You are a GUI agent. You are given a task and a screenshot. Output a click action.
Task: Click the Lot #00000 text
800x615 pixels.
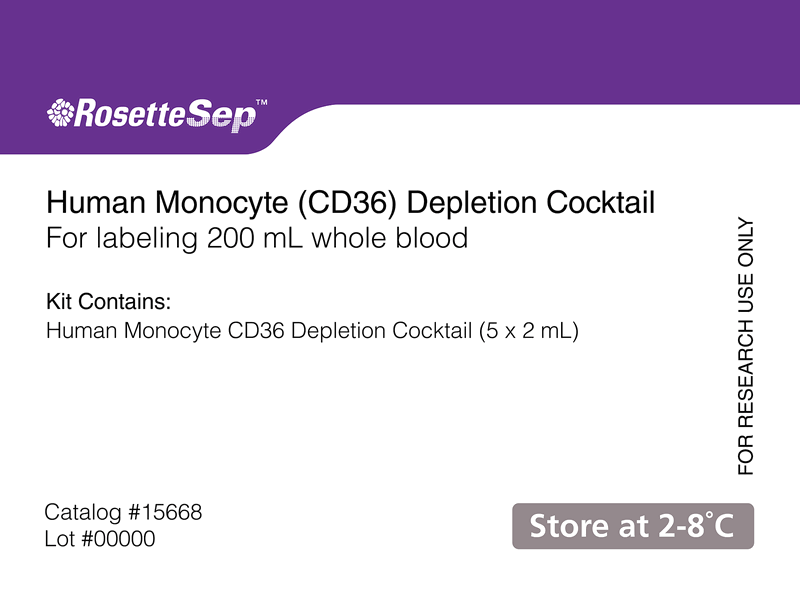coord(100,539)
